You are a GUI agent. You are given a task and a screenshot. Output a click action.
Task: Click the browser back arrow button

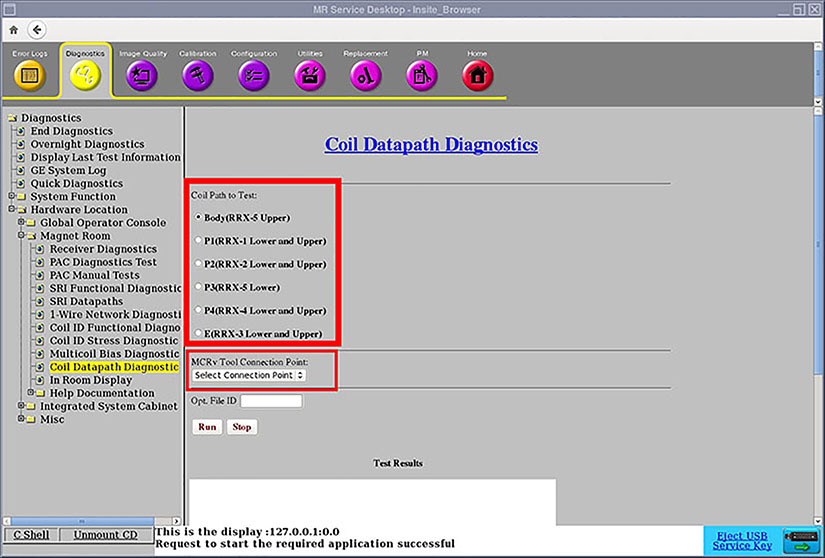37,30
